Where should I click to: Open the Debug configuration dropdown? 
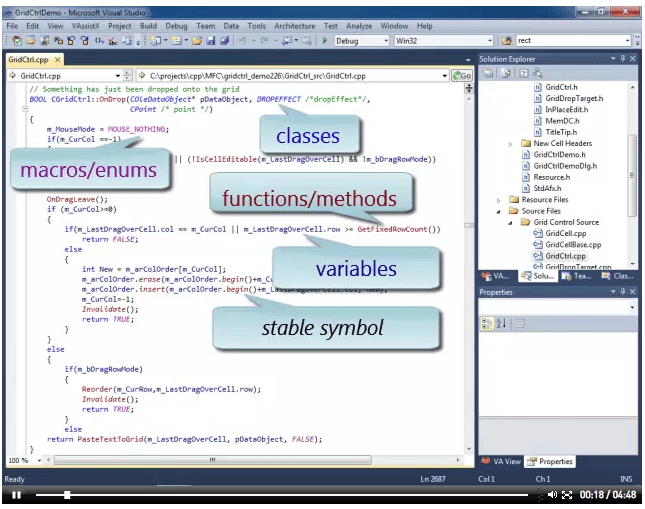click(x=386, y=41)
